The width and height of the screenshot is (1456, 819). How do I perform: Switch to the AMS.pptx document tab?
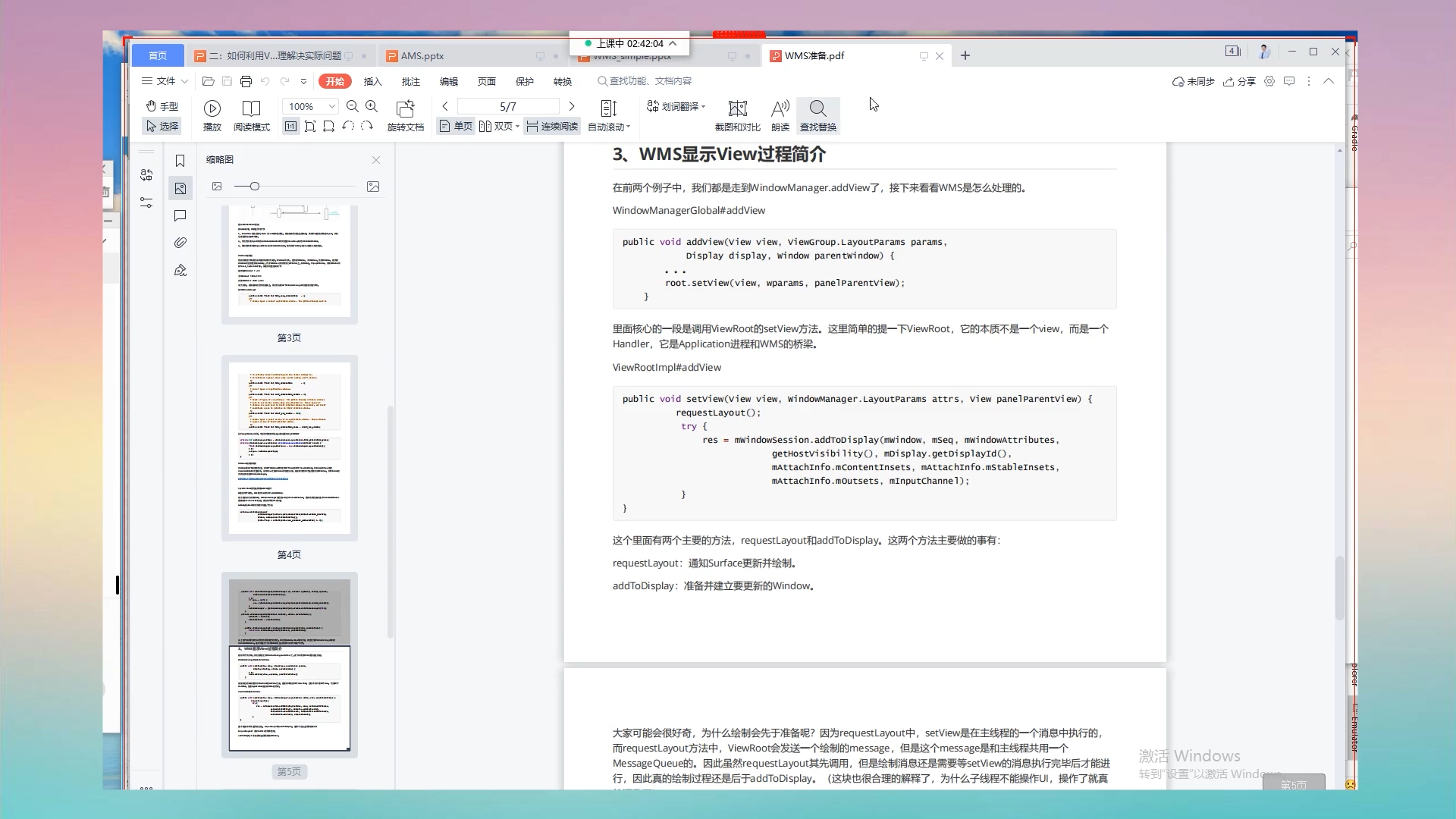(422, 56)
